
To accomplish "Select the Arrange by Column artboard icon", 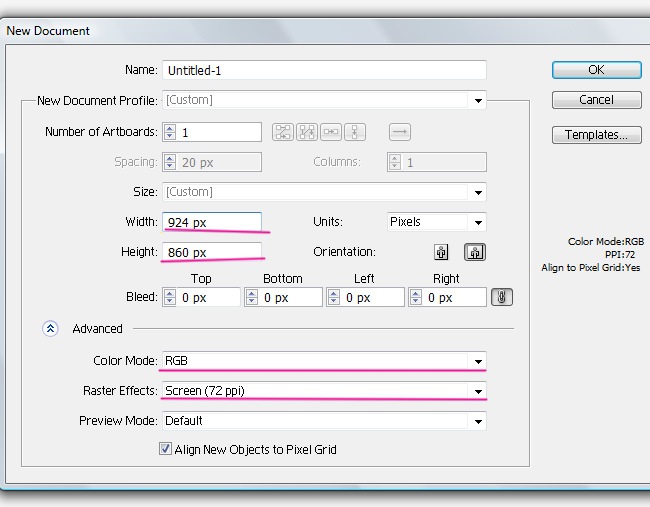I will click(x=356, y=132).
